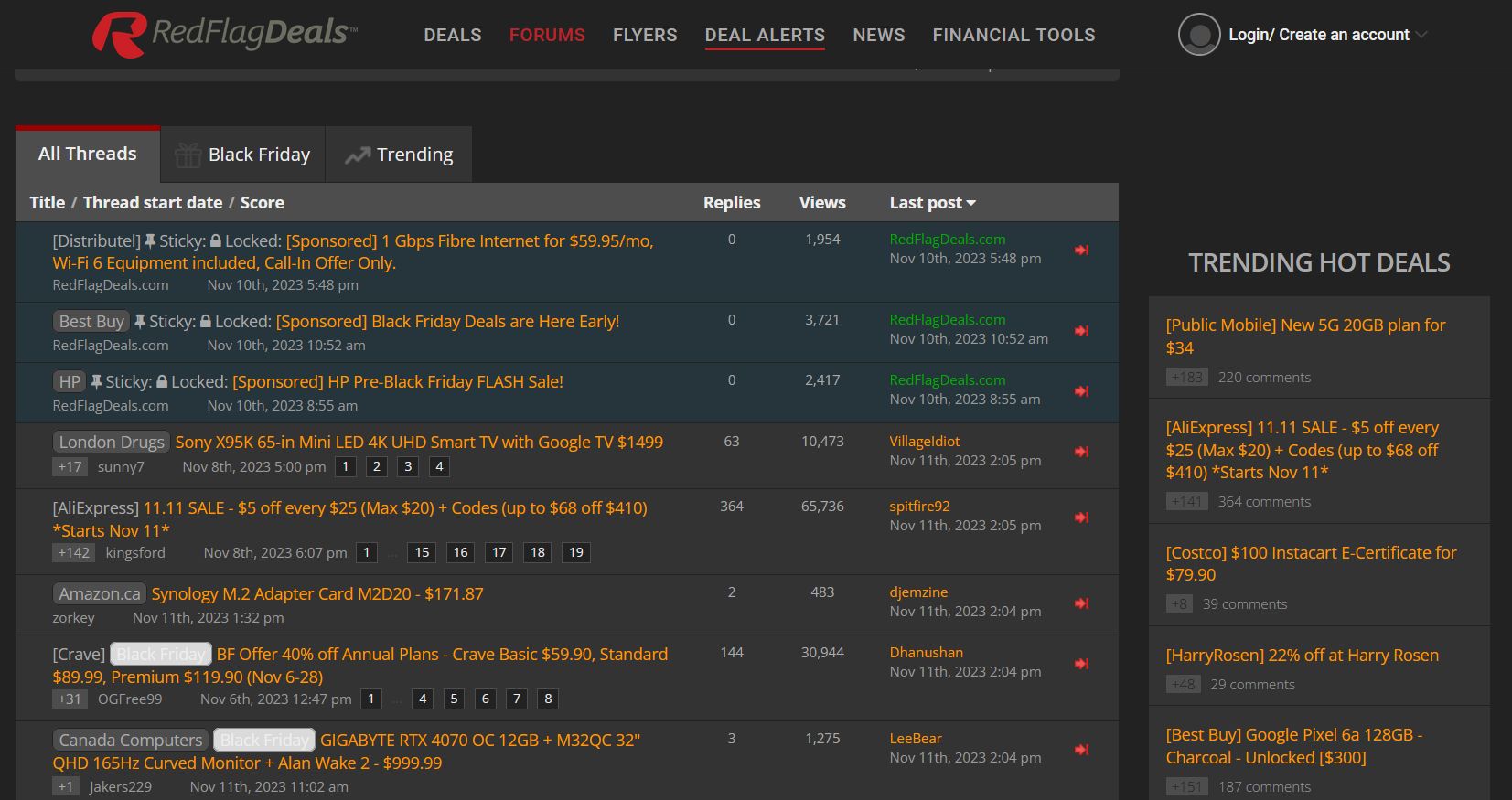Viewport: 1512px width, 800px height.
Task: Go to page 15 of AliExpress thread
Action: tap(422, 553)
